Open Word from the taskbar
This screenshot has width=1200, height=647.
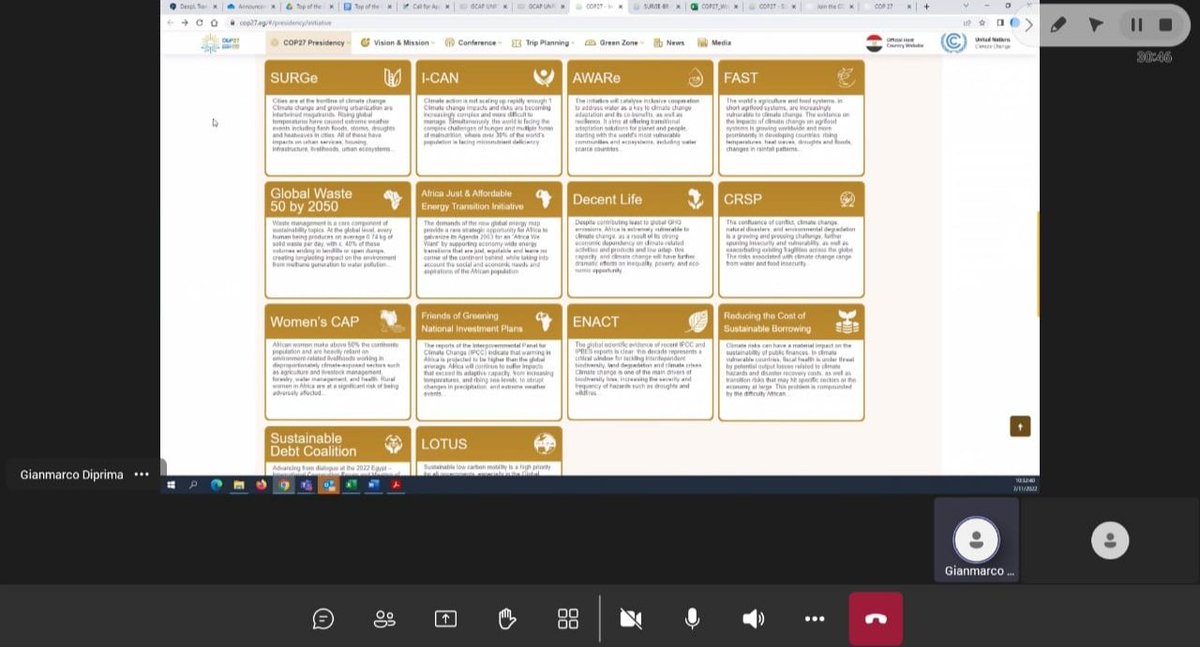(374, 485)
